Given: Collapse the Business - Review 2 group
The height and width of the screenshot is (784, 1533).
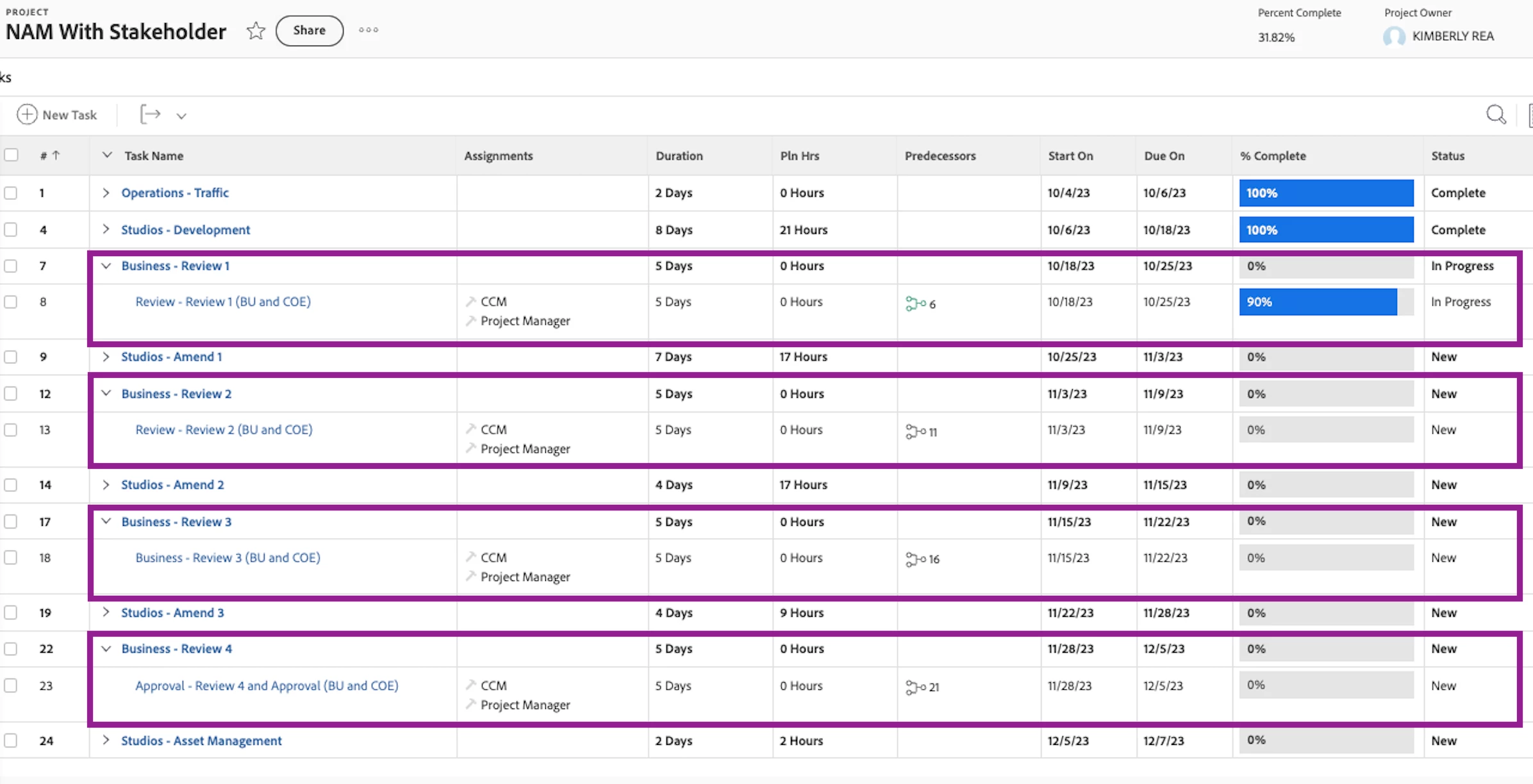Looking at the screenshot, I should (106, 393).
